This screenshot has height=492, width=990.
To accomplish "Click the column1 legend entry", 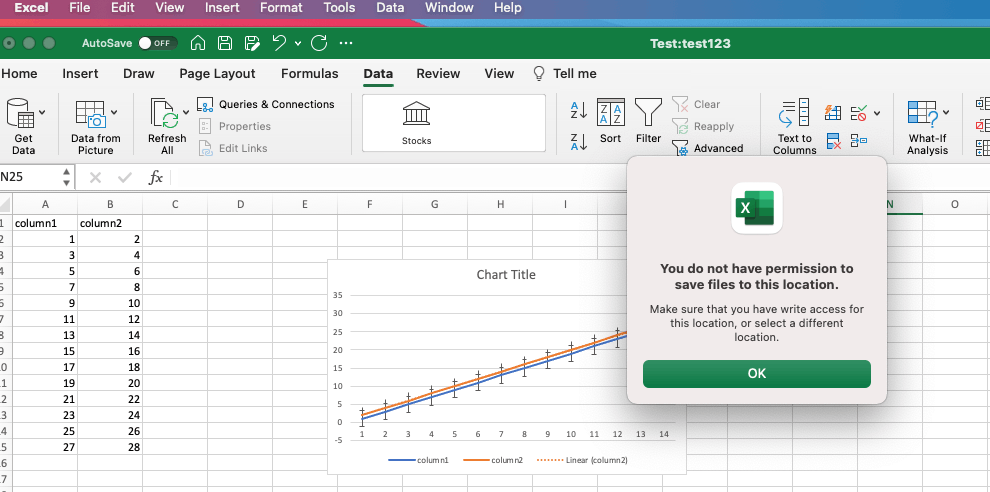I will point(418,460).
